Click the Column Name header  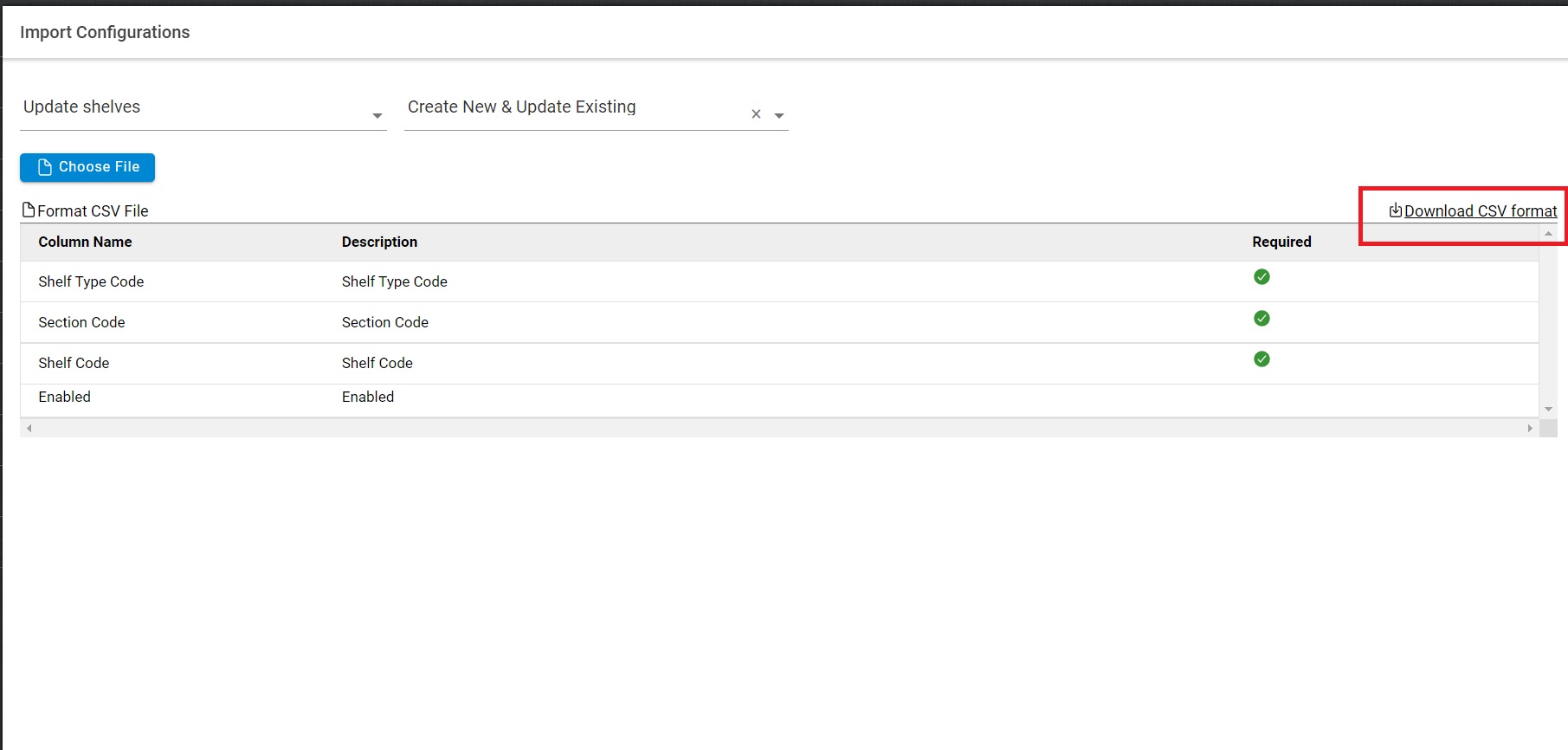85,242
